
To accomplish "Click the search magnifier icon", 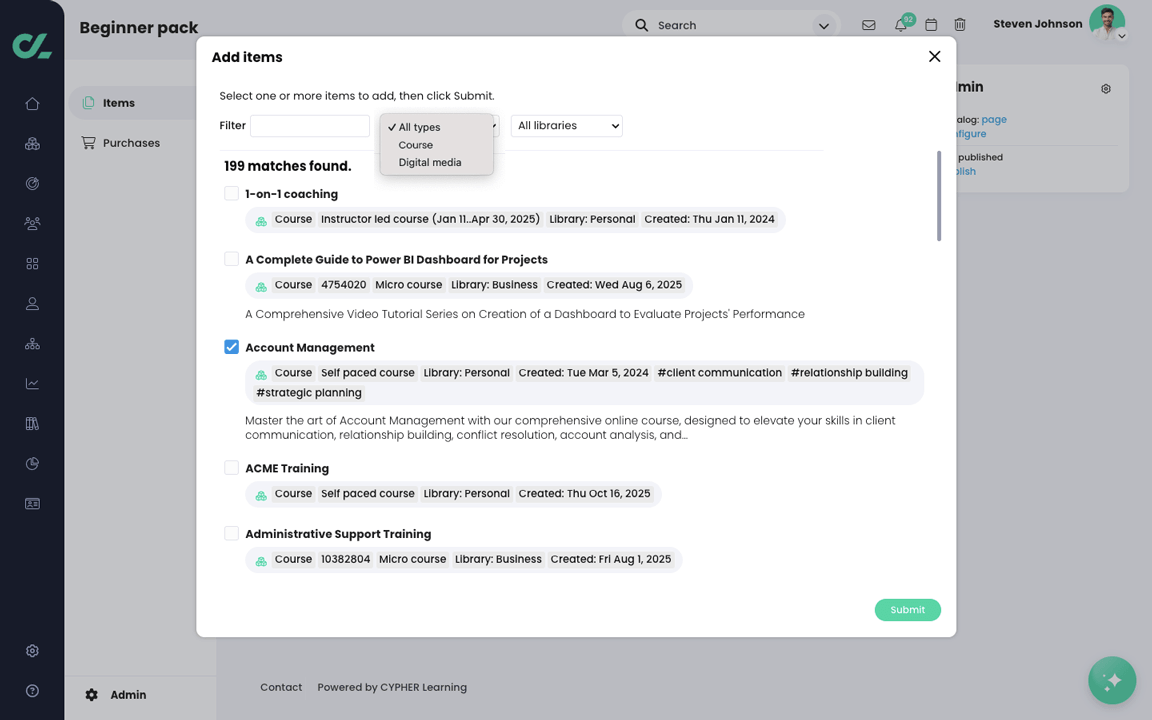I will click(641, 25).
